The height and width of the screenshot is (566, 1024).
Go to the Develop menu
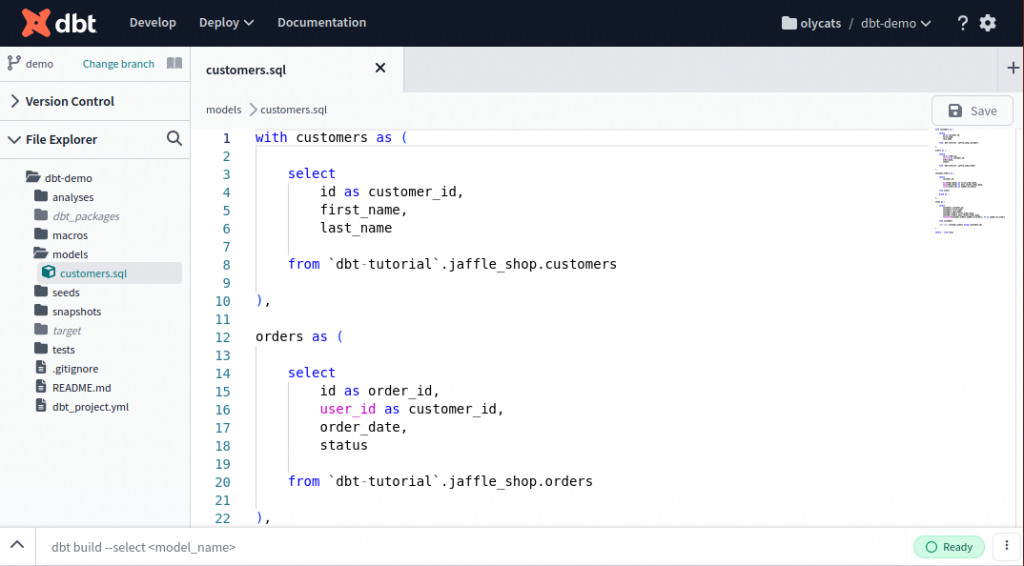(153, 22)
